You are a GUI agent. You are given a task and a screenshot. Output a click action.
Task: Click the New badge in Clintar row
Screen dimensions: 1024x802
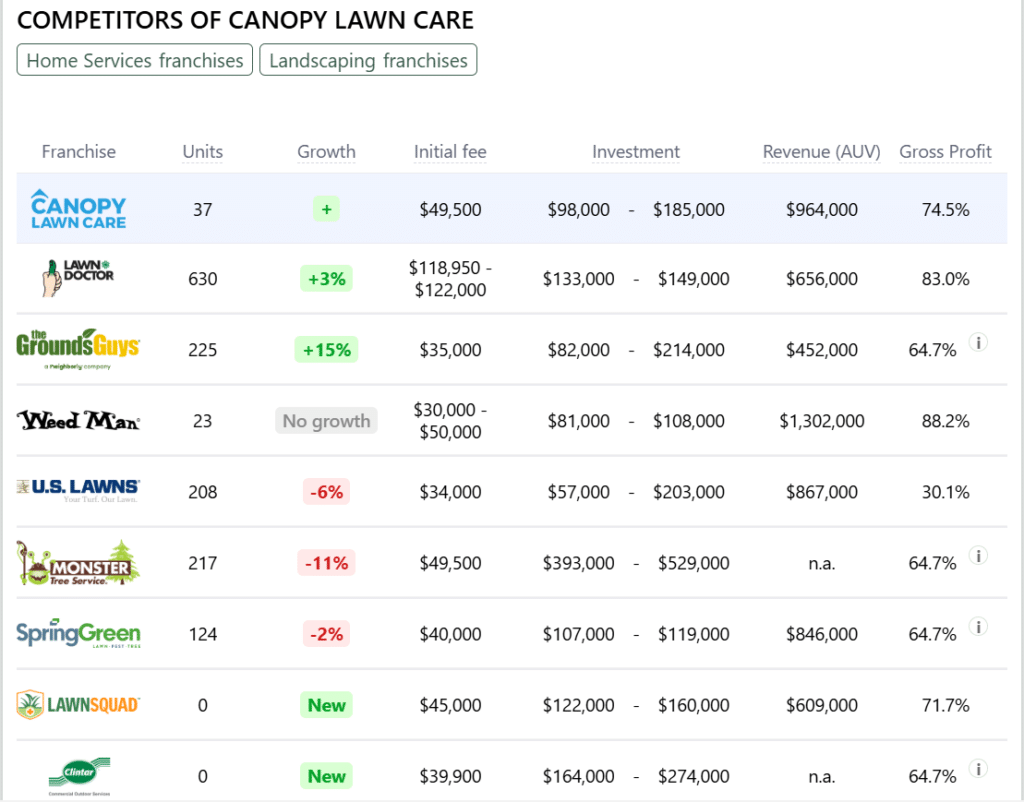click(x=327, y=777)
